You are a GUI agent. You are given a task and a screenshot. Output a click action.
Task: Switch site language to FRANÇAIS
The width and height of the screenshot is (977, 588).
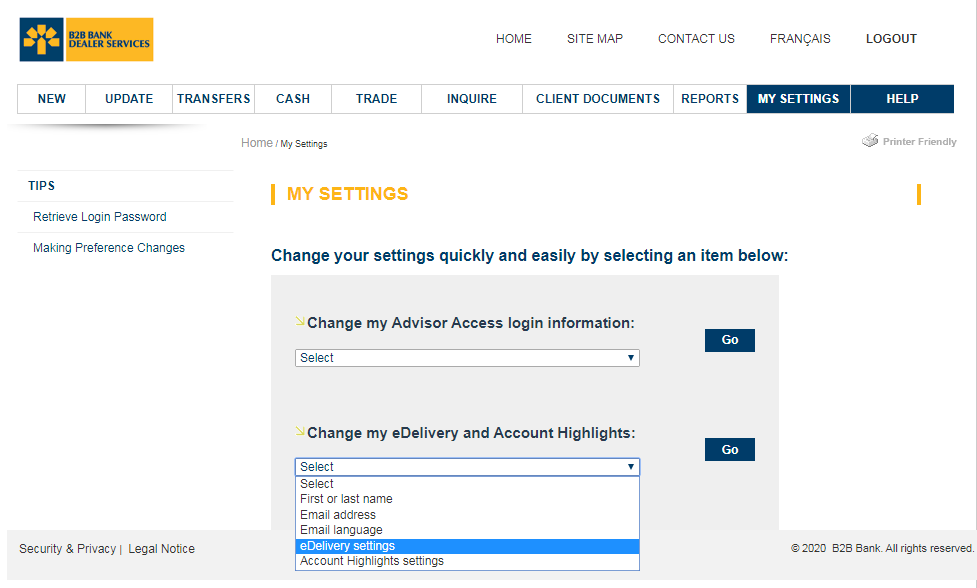800,39
